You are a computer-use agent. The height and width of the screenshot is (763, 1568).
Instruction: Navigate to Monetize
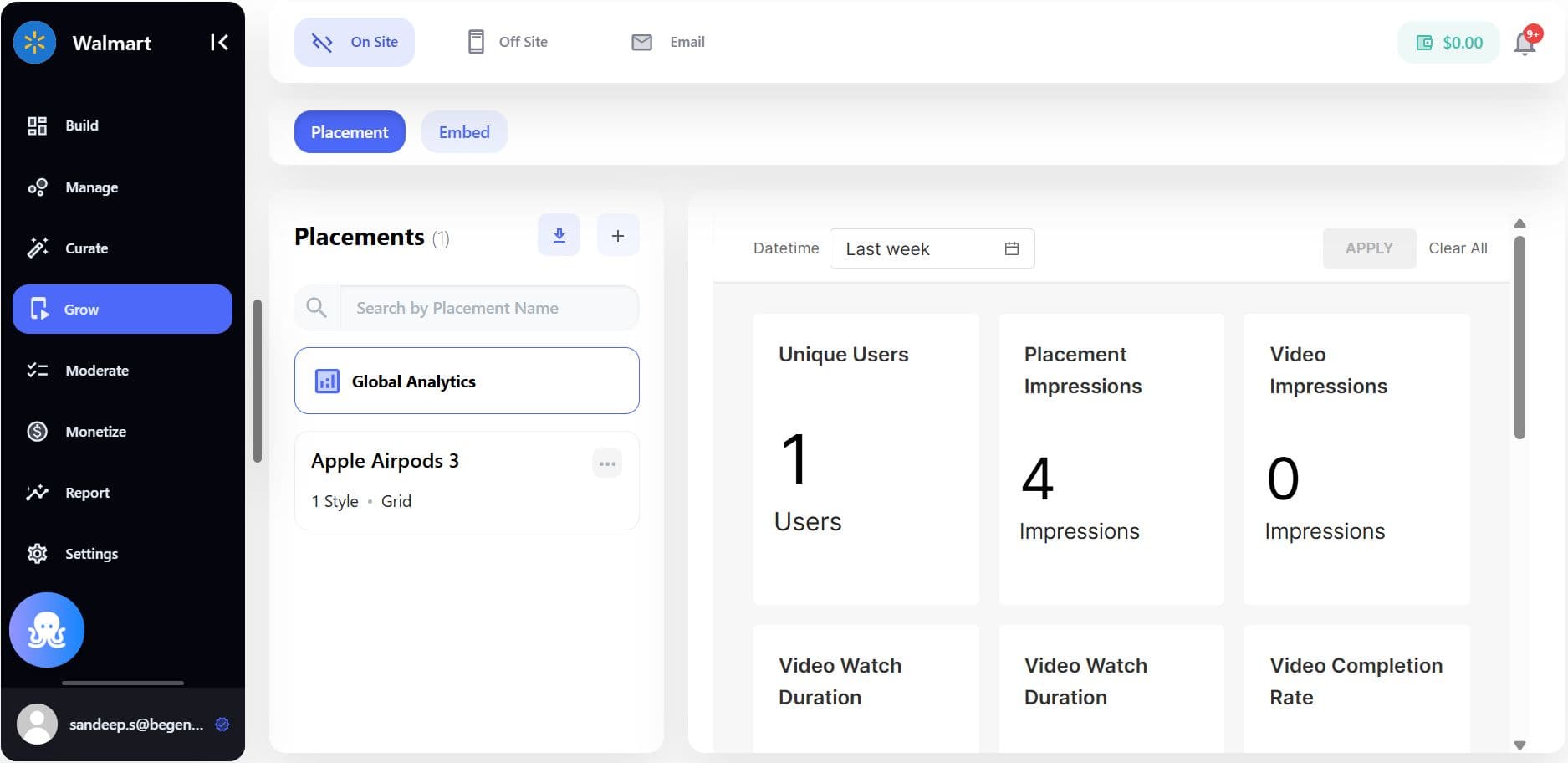tap(123, 432)
